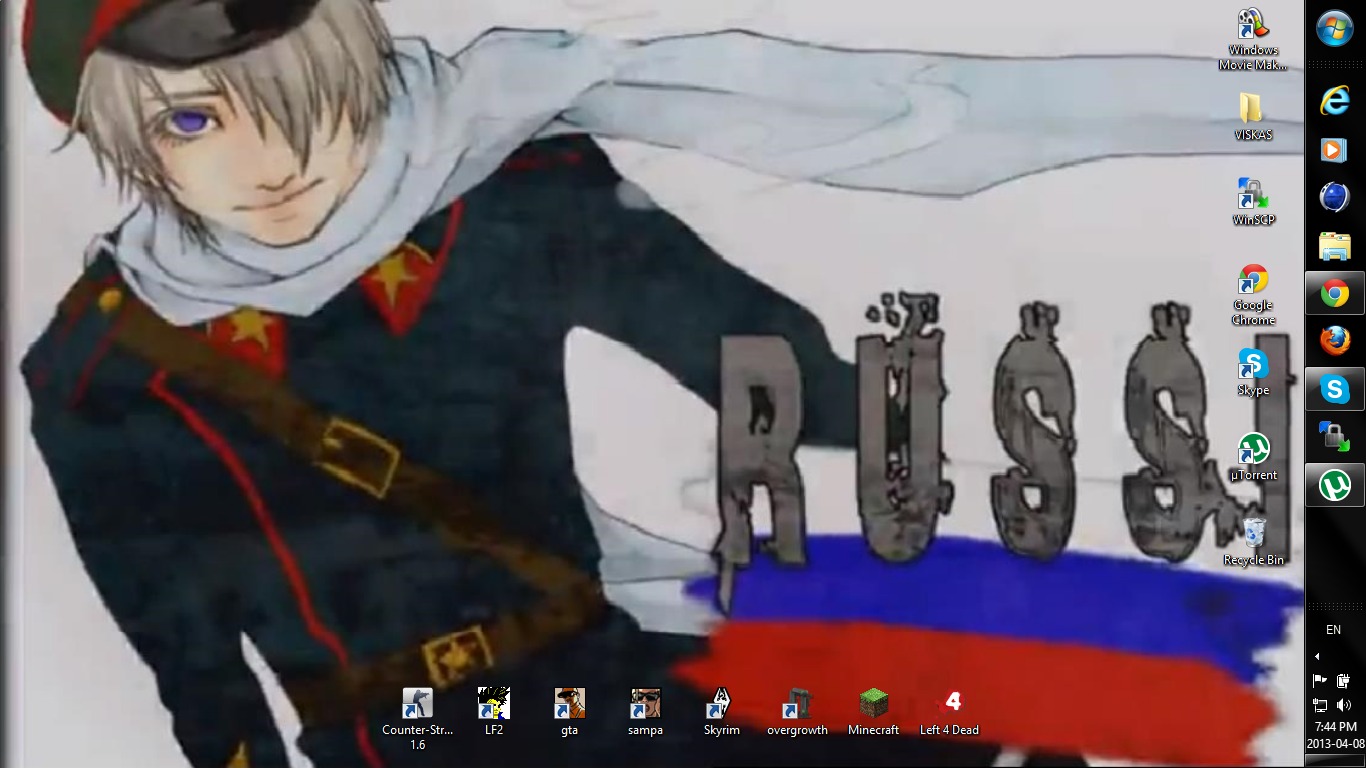Show hidden tray icons arrow
Screen dimensions: 1366x768
point(1317,657)
